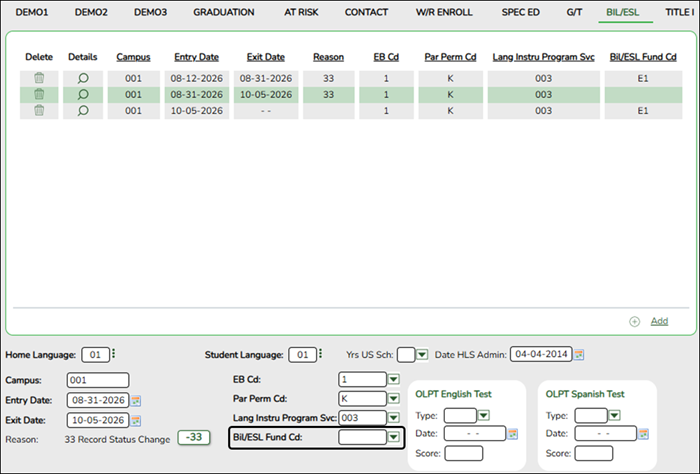Click the Campus input field
This screenshot has height=474, width=700.
coord(98,380)
